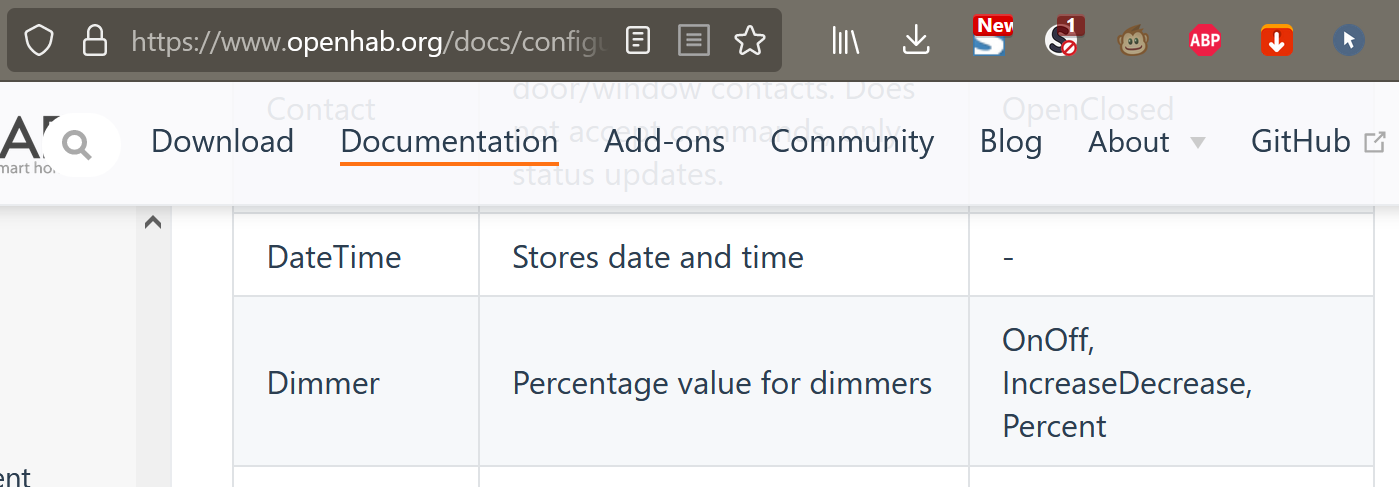Screen dimensions: 1399x487
Task: Go to the Download page
Action: pyautogui.click(x=222, y=142)
